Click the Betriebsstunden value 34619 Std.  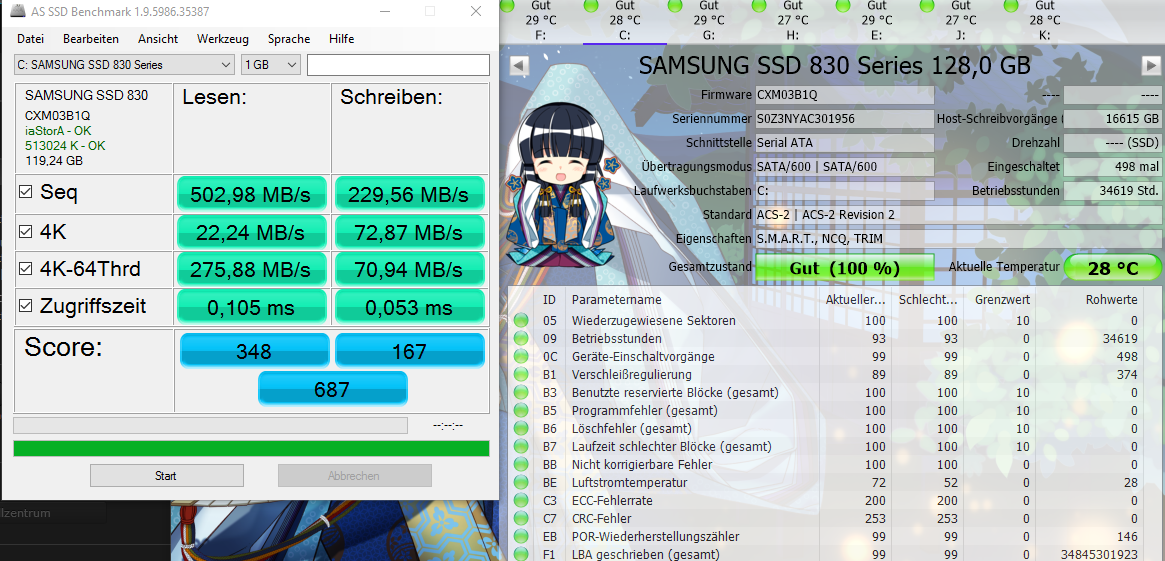pos(1112,191)
